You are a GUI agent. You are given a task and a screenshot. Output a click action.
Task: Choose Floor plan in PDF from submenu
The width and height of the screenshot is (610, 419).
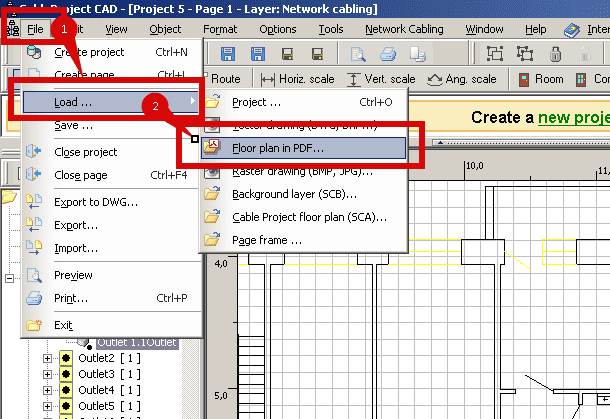[278, 148]
